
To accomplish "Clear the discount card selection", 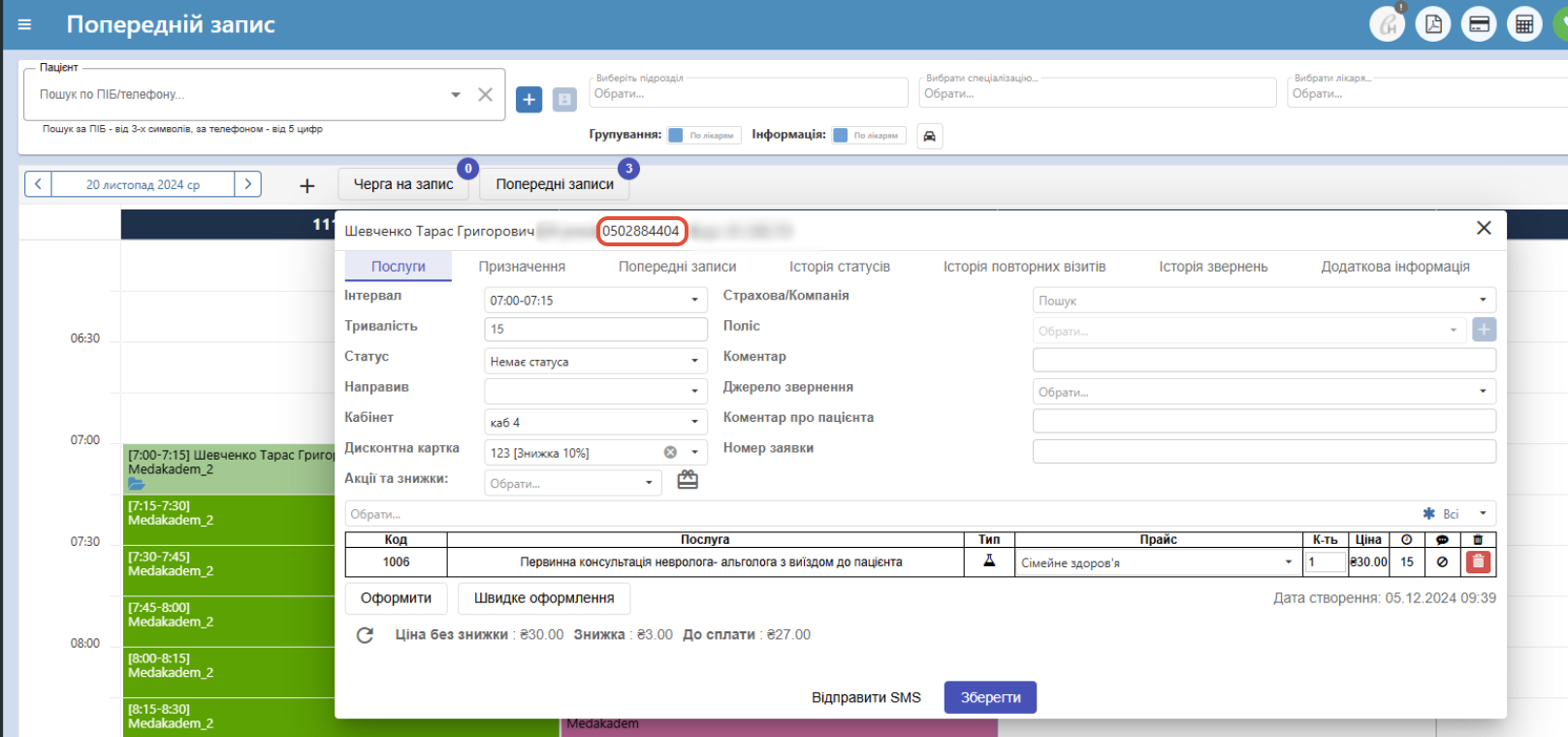I will 670,453.
